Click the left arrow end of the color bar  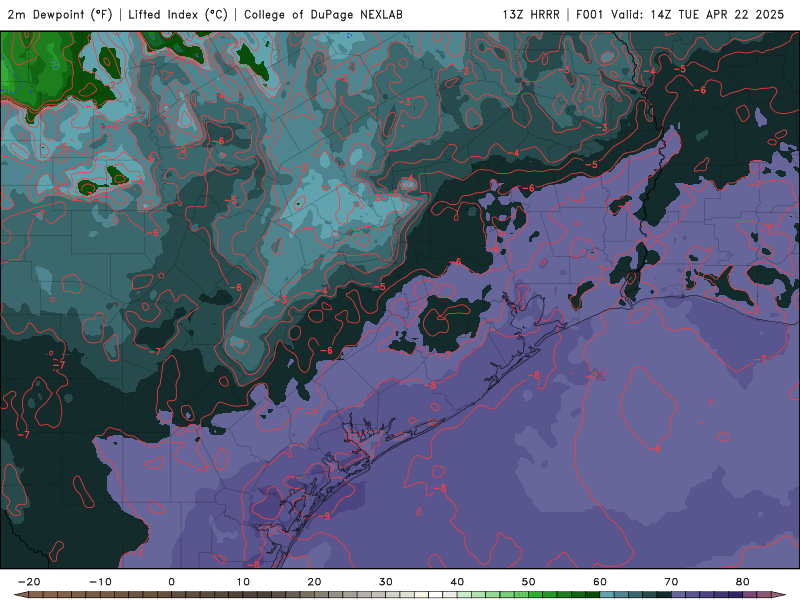tap(21, 595)
